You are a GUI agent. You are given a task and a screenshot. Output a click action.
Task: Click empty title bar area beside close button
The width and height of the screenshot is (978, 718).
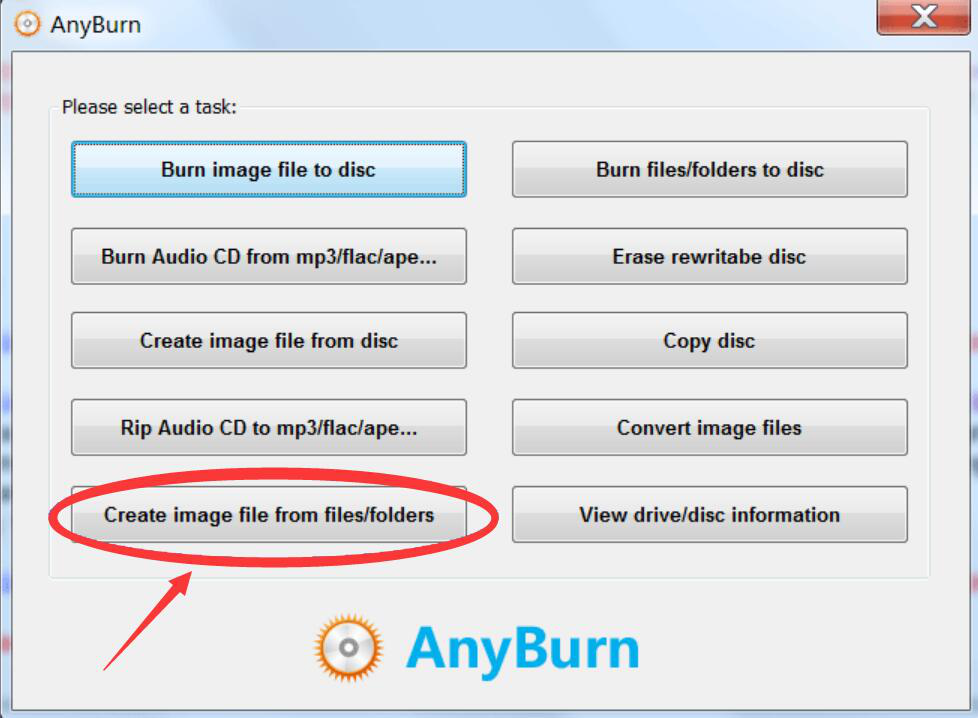click(x=499, y=24)
